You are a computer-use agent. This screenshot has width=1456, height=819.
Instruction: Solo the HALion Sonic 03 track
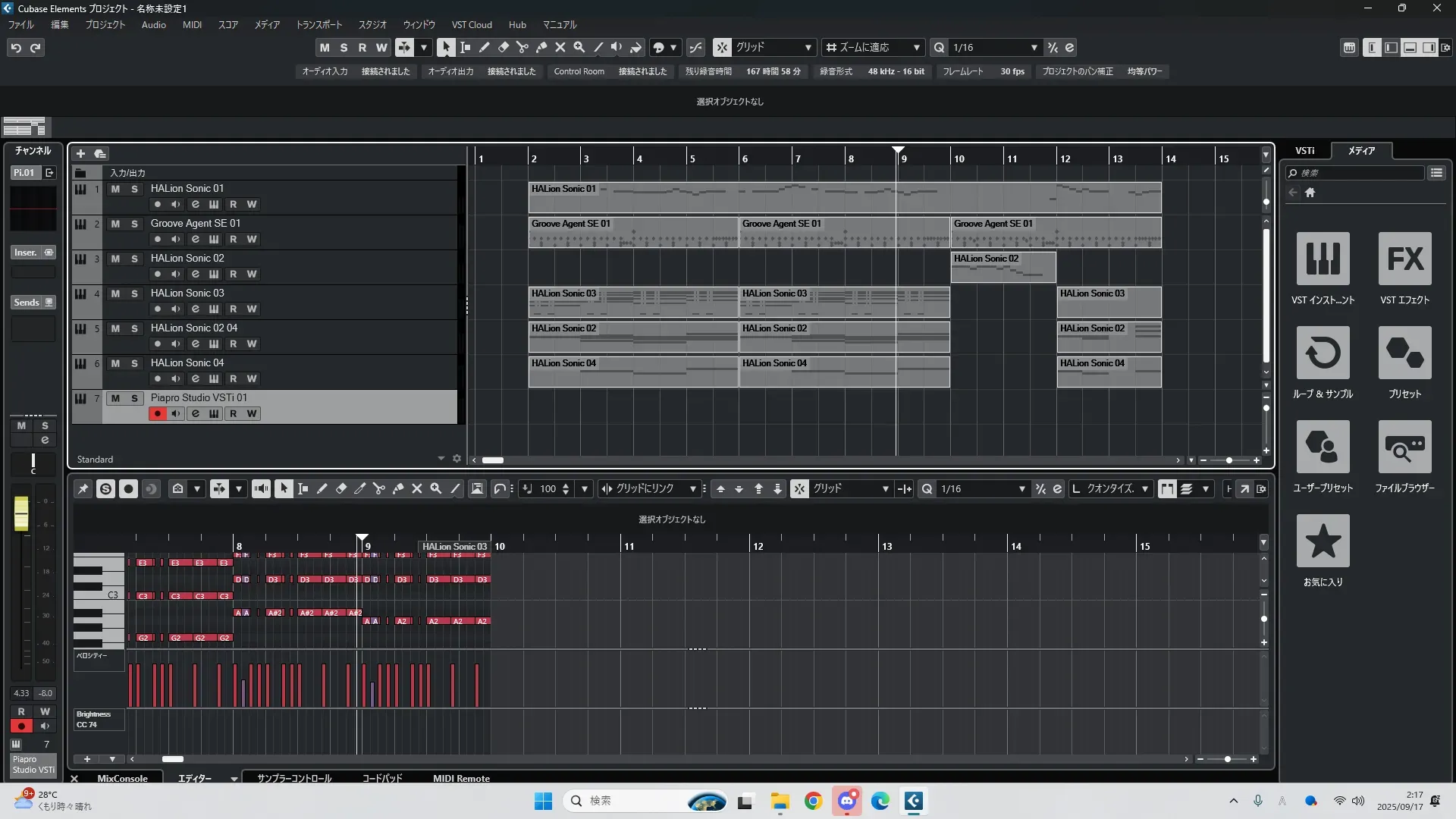pyautogui.click(x=134, y=293)
